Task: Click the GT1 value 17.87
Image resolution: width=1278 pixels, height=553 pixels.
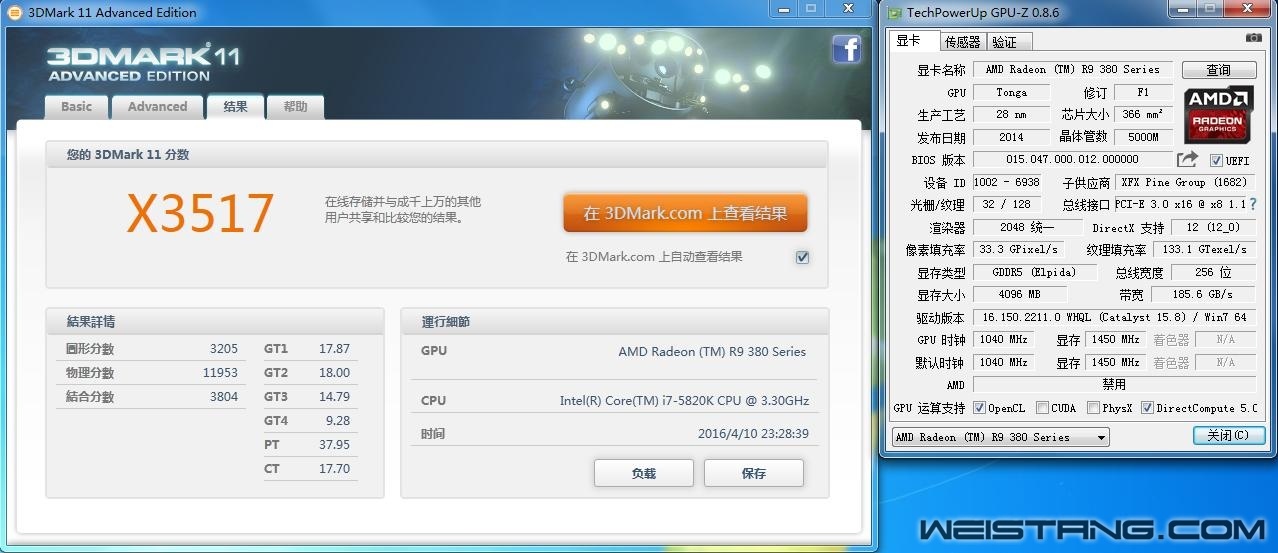Action: [x=334, y=349]
